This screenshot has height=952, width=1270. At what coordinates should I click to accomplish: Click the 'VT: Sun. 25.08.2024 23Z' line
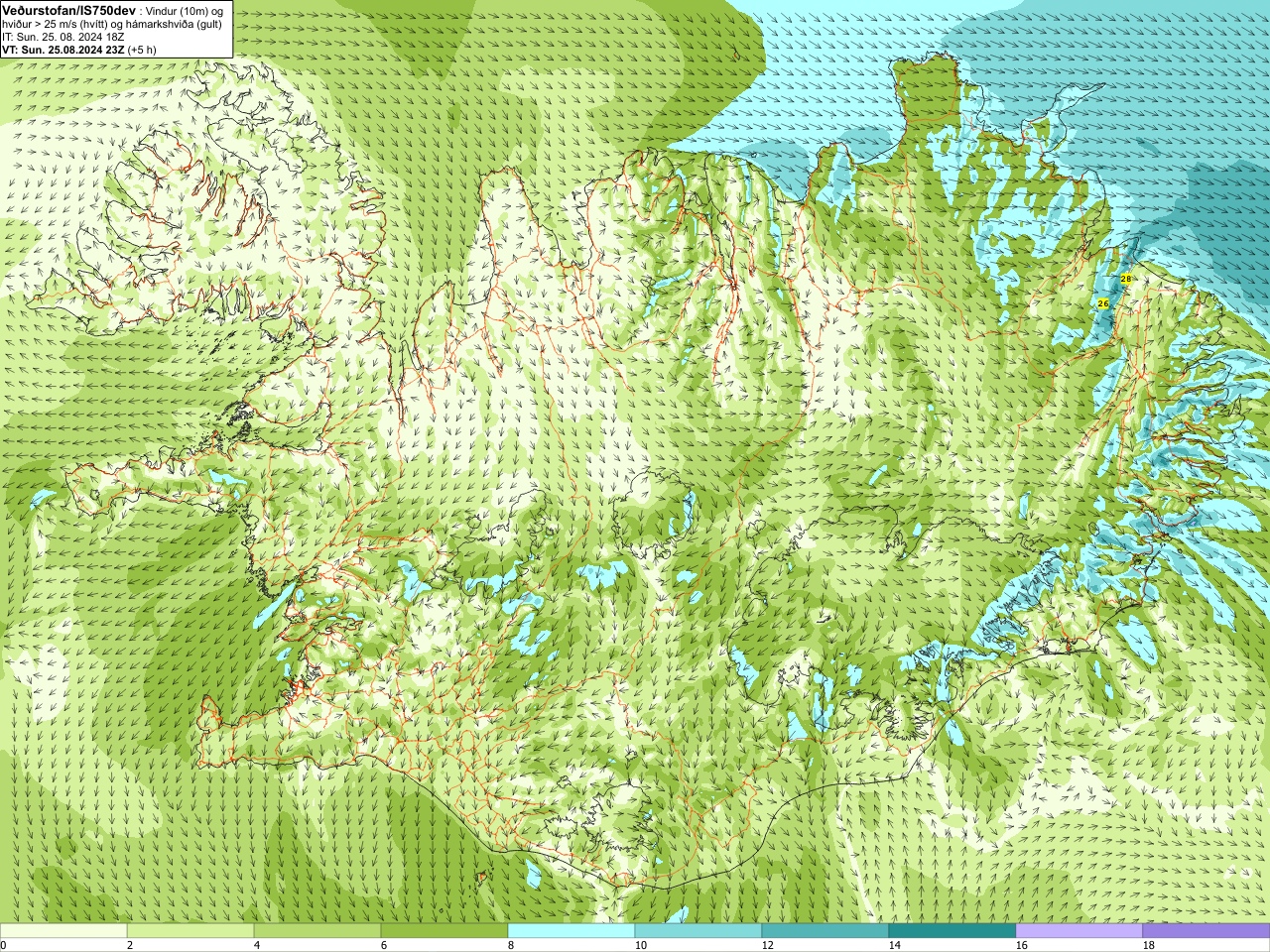62,49
